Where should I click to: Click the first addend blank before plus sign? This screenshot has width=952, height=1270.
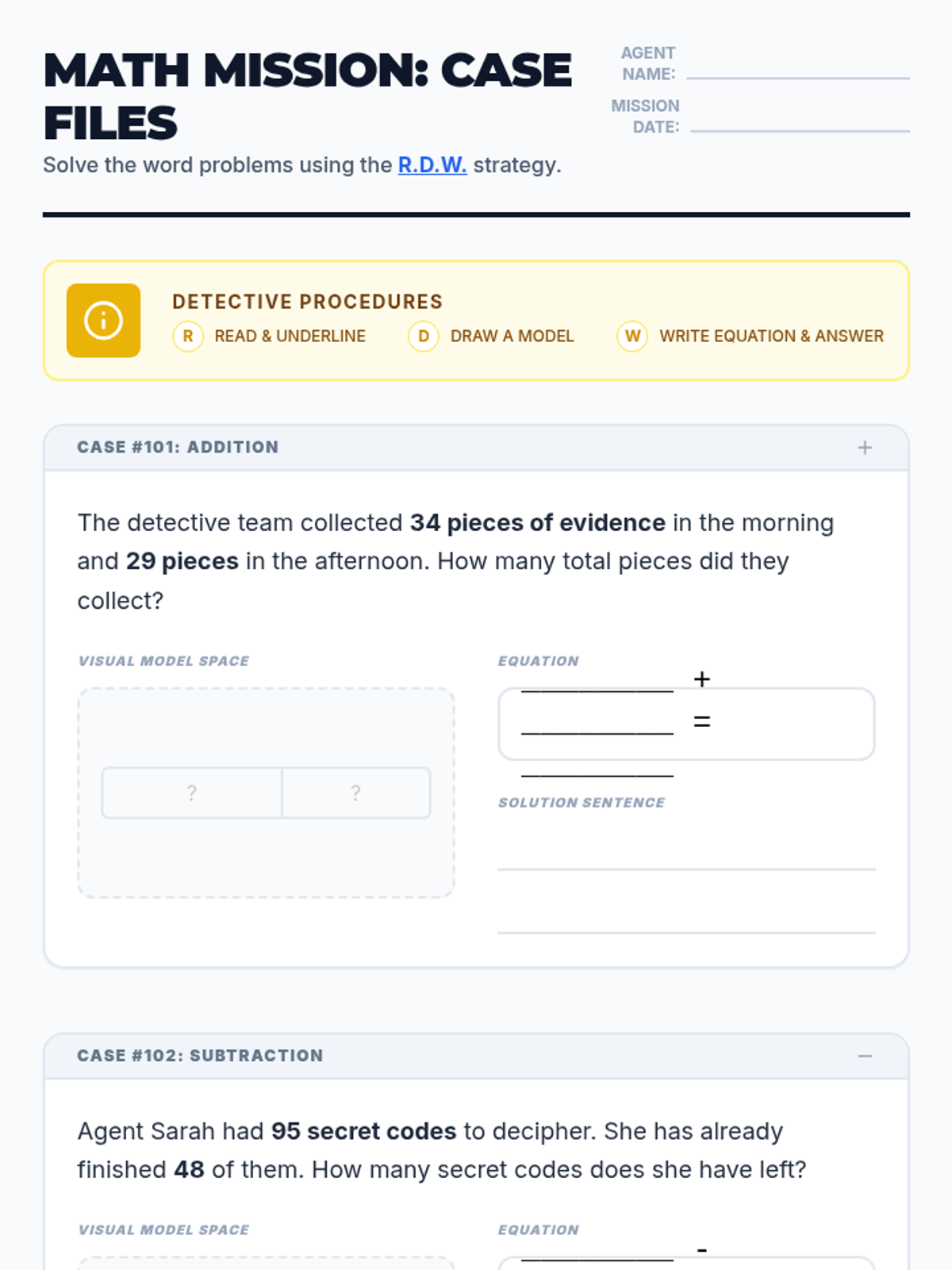click(x=597, y=683)
